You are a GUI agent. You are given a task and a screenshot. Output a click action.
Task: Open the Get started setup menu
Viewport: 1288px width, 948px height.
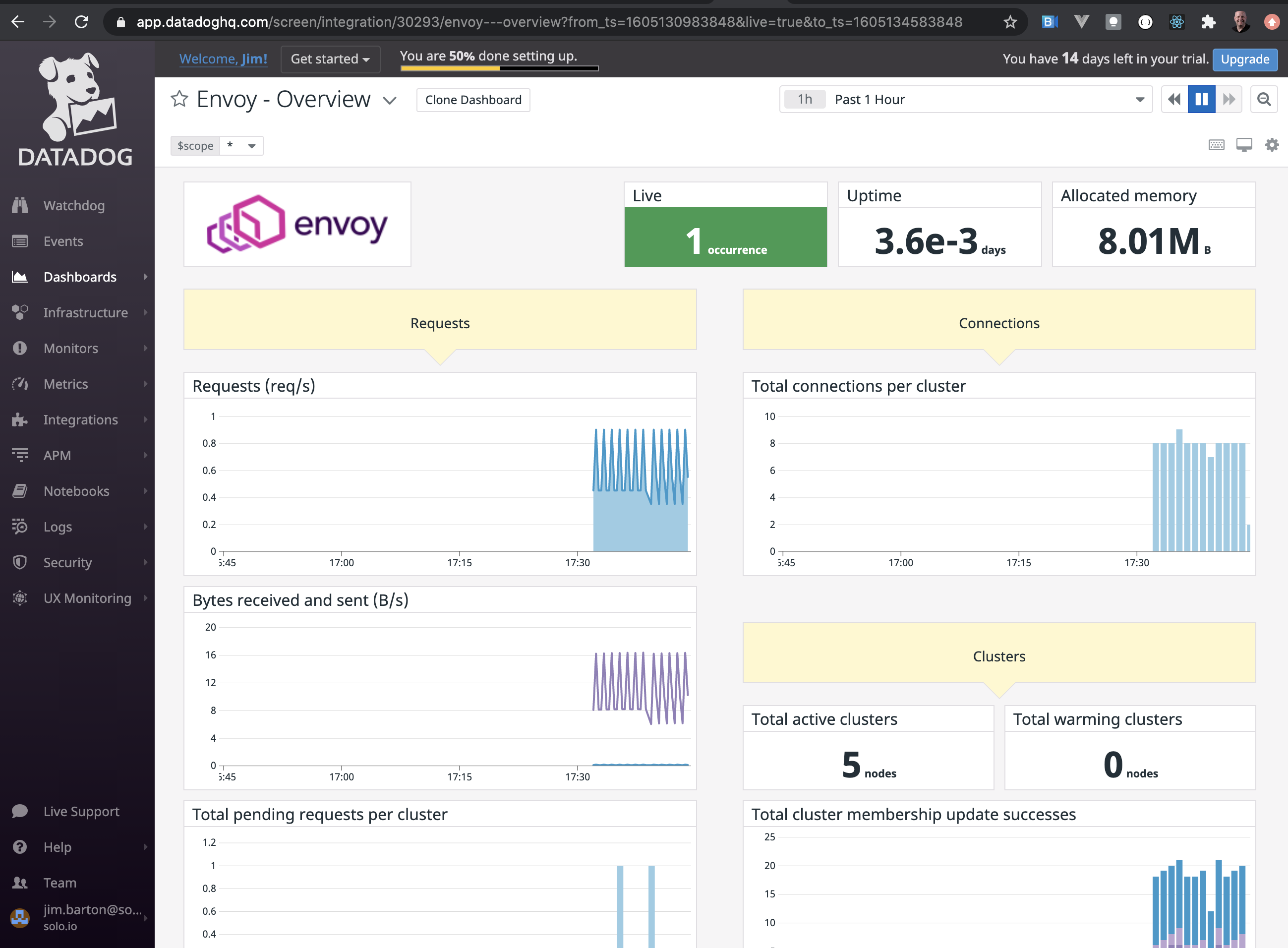[330, 58]
